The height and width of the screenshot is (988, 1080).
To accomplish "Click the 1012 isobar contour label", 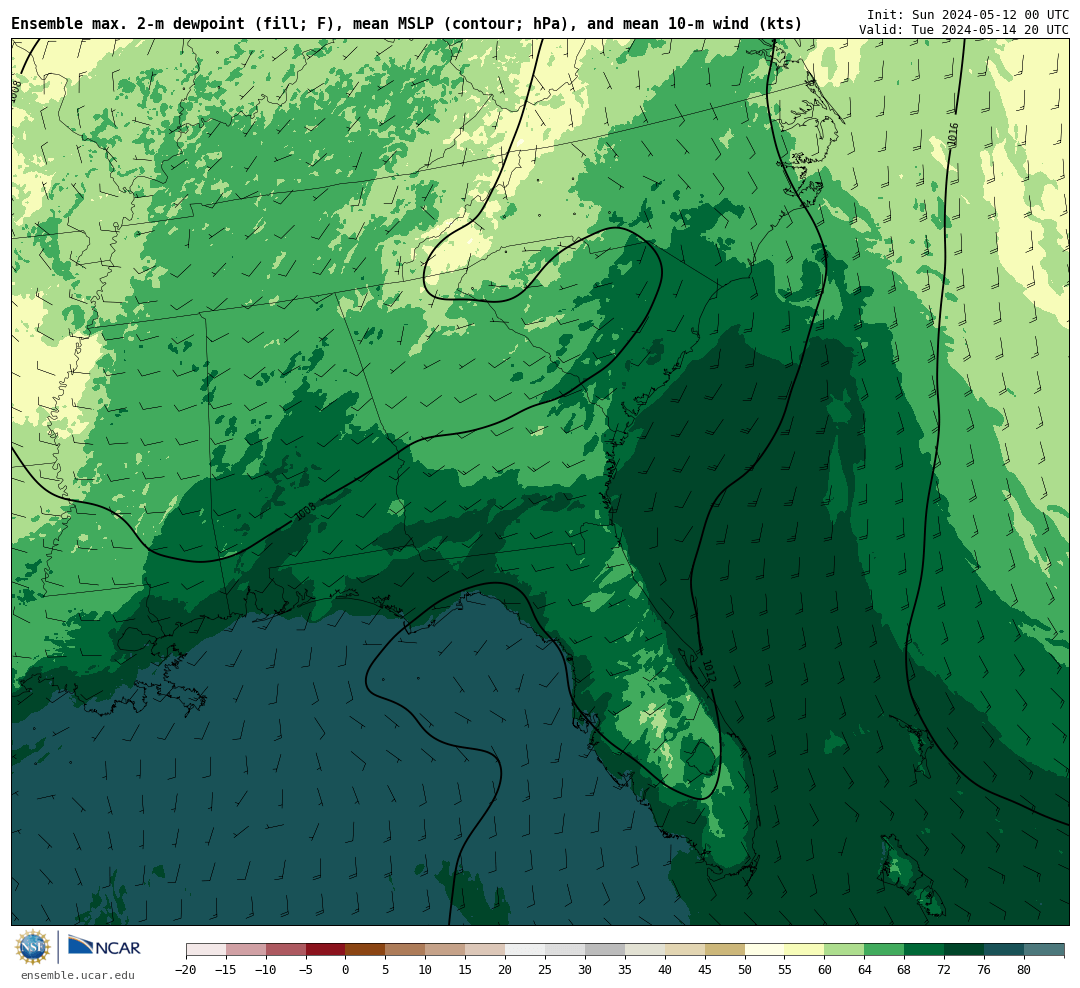I will click(709, 671).
